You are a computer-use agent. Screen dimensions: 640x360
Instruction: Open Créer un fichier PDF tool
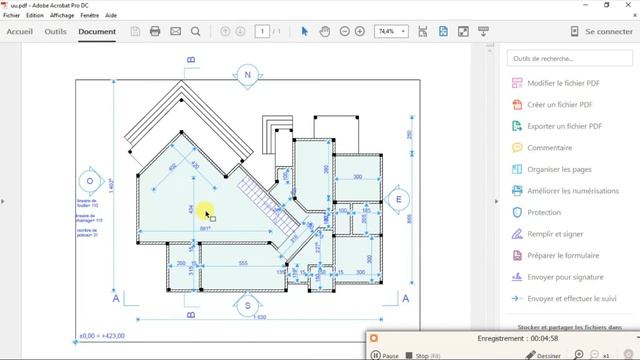[552, 105]
